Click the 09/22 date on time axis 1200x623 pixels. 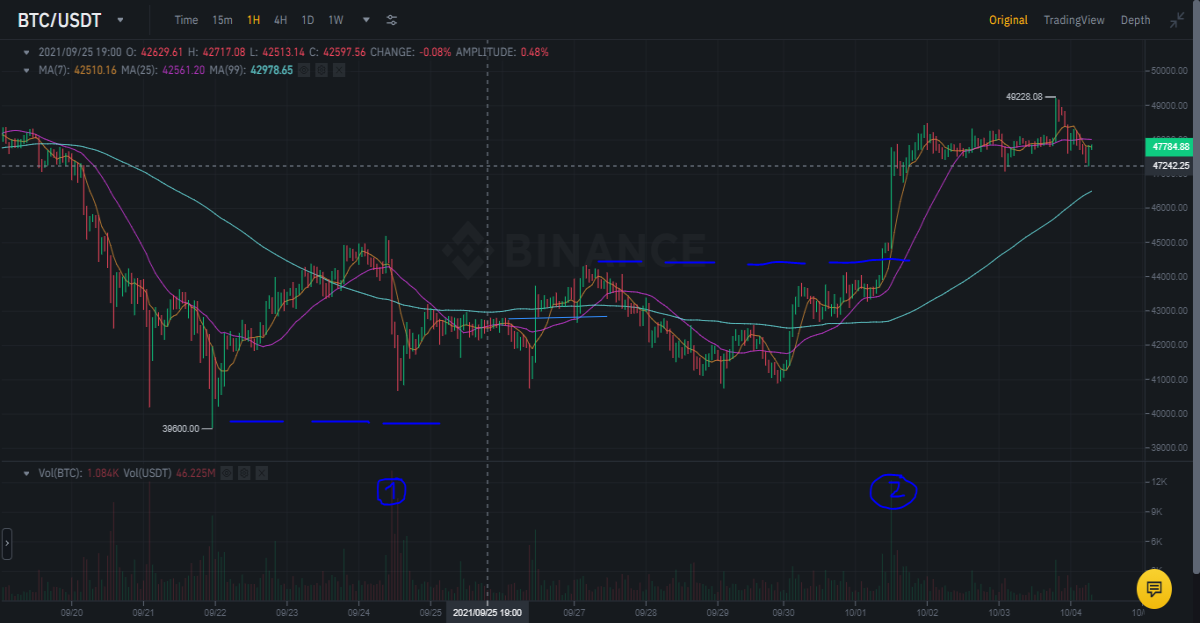point(215,611)
